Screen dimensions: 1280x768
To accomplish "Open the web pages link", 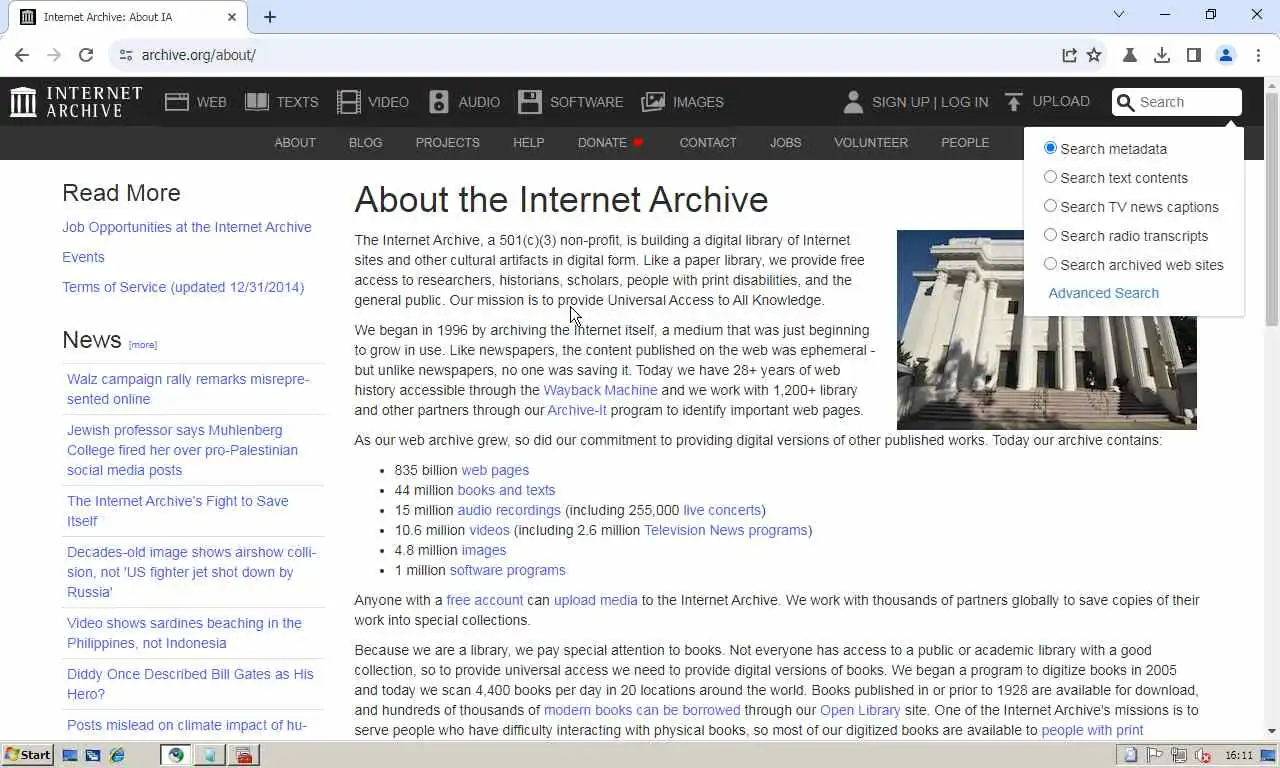I will click(x=495, y=470).
